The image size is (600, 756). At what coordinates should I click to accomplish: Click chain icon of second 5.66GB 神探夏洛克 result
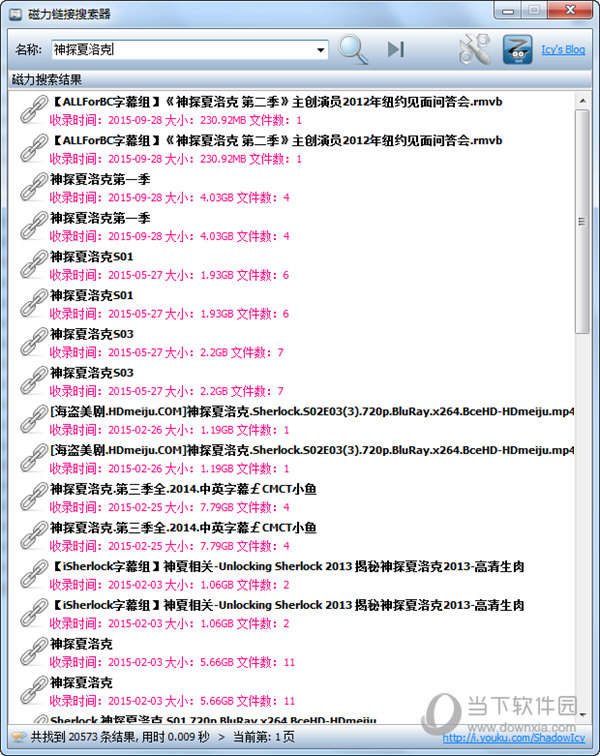coord(34,690)
